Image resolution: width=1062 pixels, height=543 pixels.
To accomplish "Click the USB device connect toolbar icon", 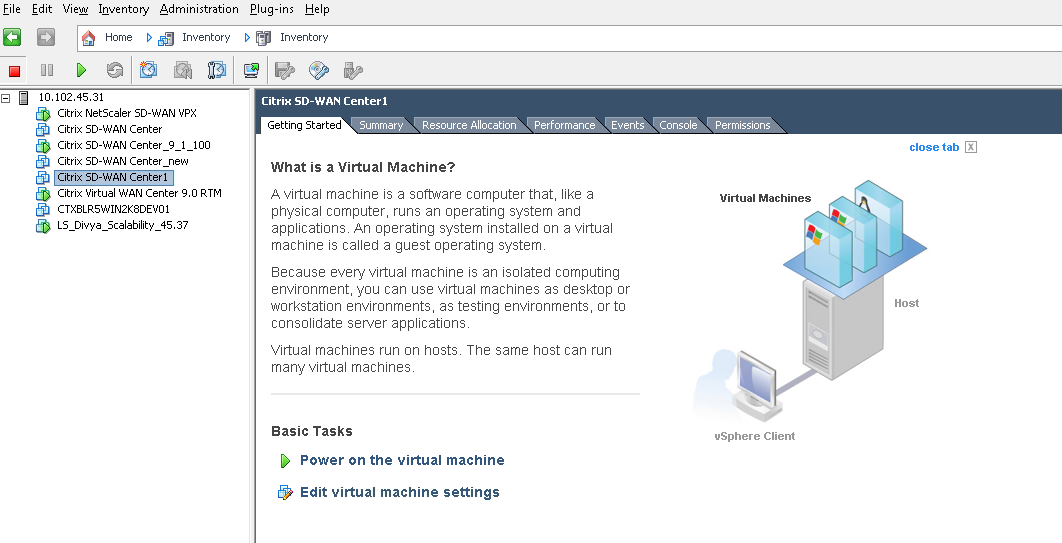I will pos(353,70).
